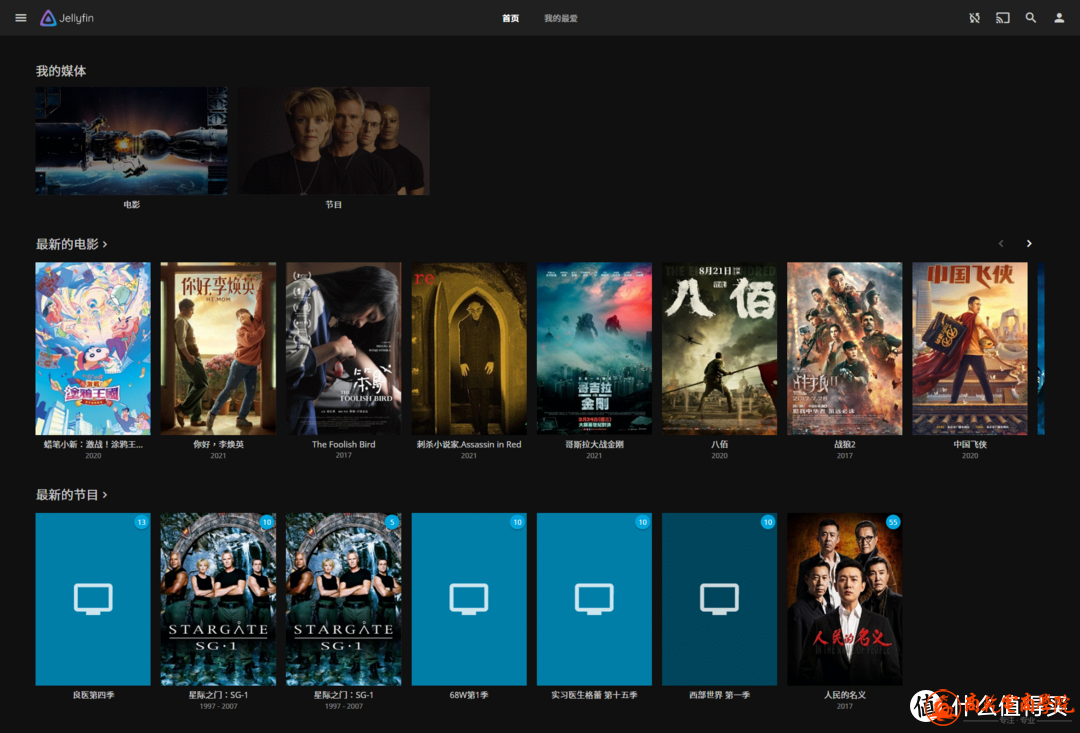Open the 良医第四季 show card
The image size is (1080, 733).
click(x=93, y=599)
